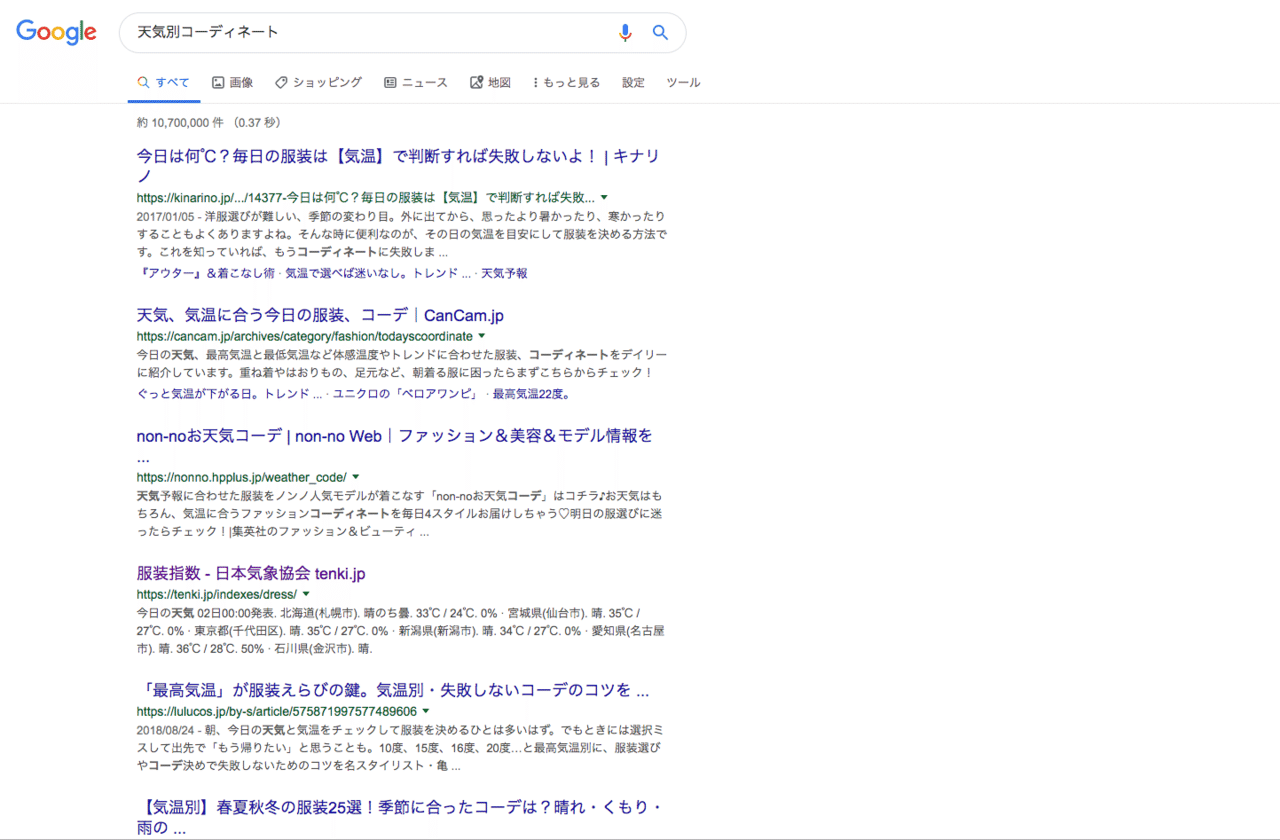Open the 設定 menu
Image resolution: width=1280 pixels, height=840 pixels.
pyautogui.click(x=633, y=81)
